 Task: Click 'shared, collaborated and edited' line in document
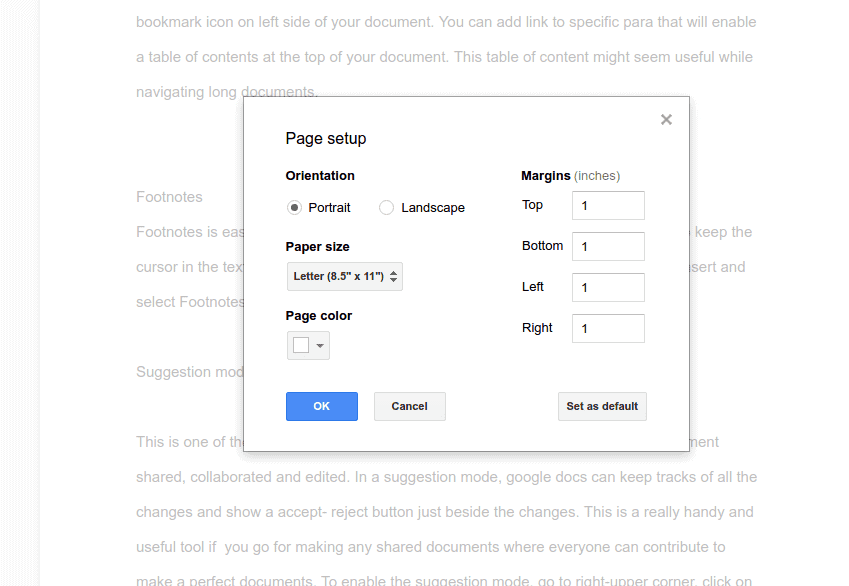[446, 477]
